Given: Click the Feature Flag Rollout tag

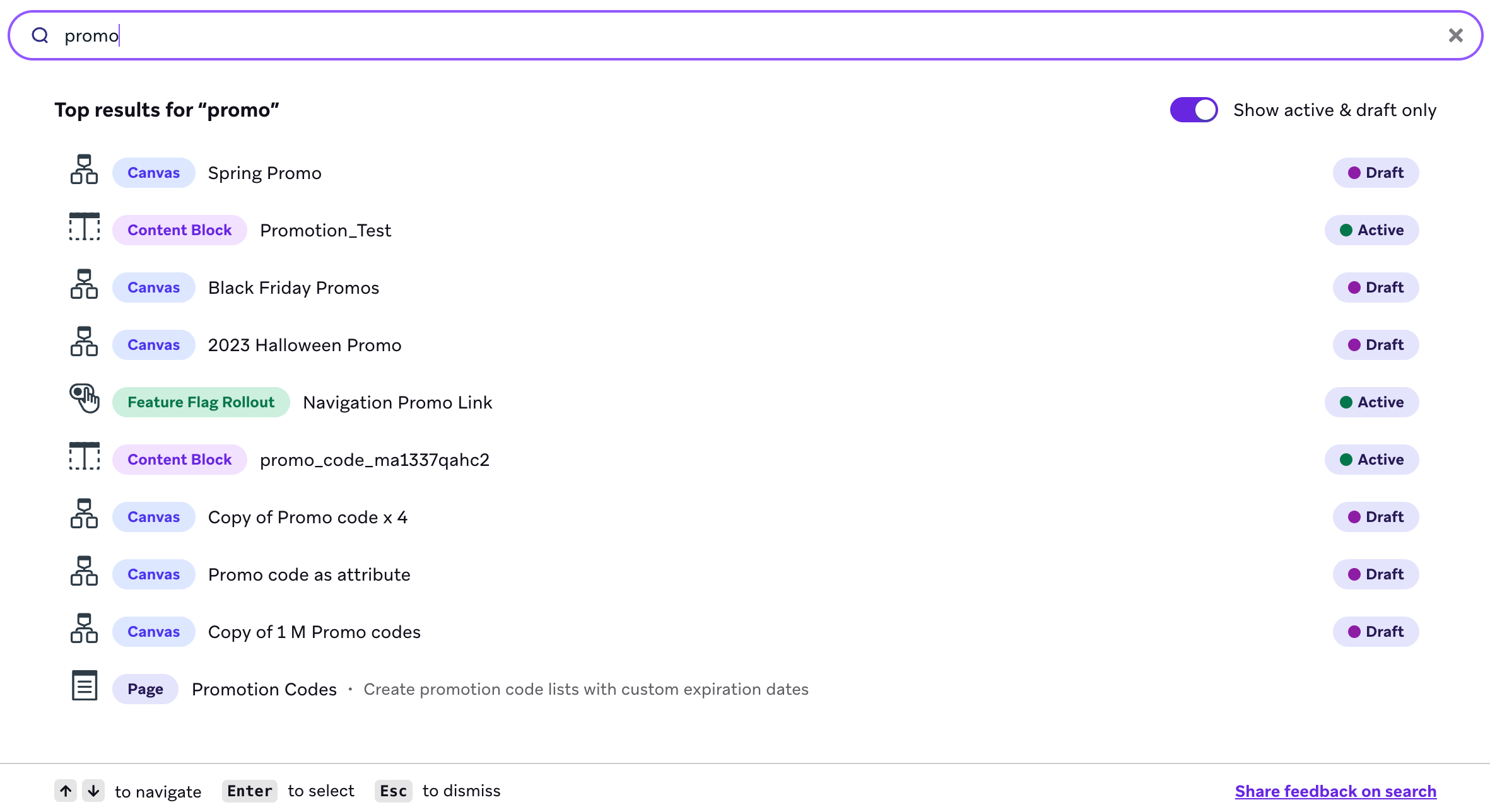Looking at the screenshot, I should click(201, 402).
